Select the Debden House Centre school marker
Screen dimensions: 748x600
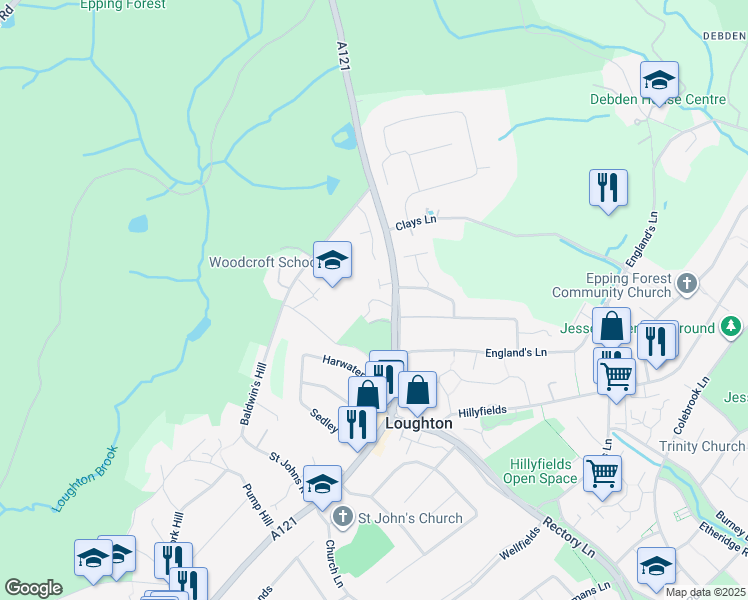(x=659, y=83)
